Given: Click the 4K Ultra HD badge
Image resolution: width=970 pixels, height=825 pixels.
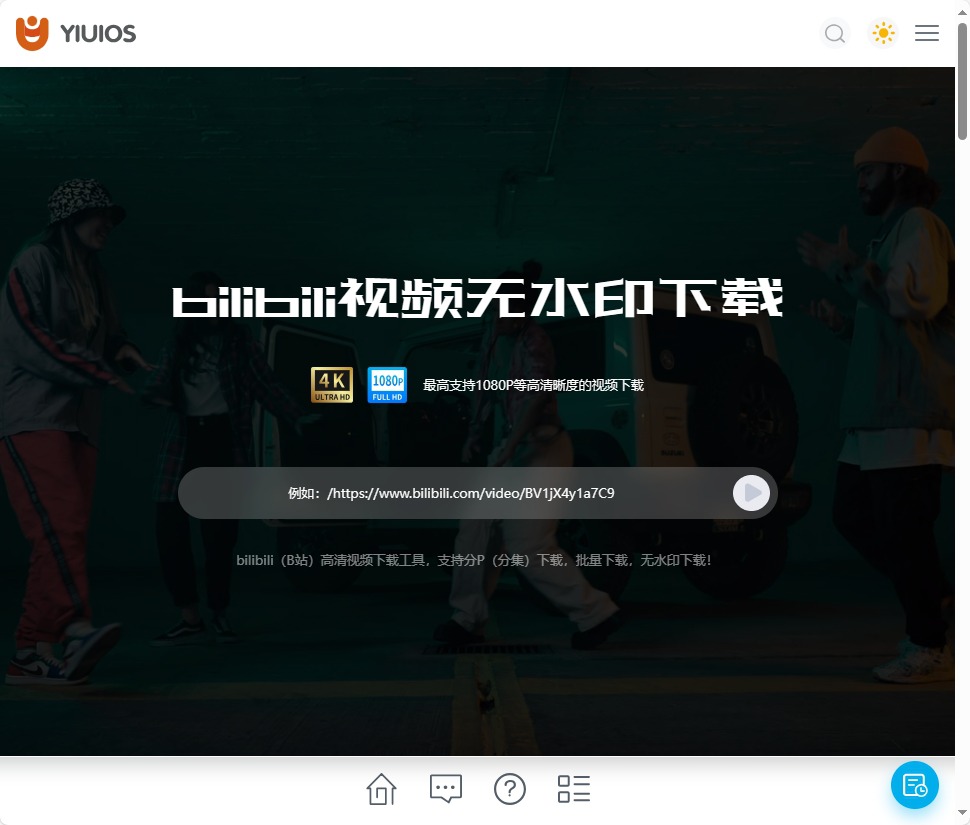Looking at the screenshot, I should coord(331,384).
